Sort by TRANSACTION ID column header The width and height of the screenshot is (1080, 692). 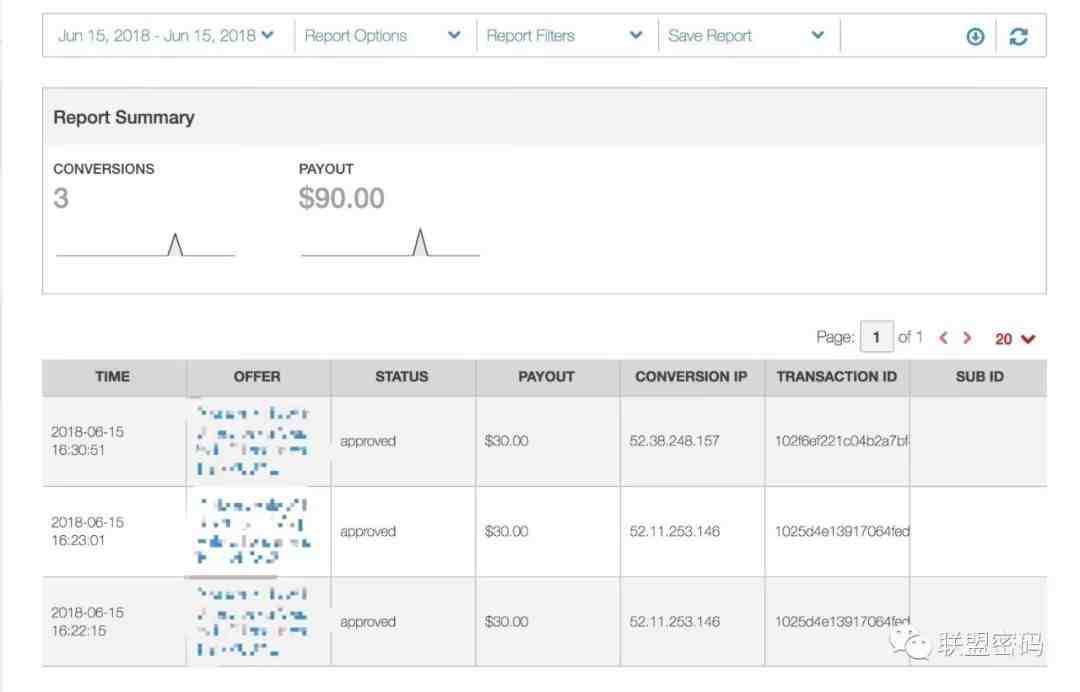tap(836, 377)
